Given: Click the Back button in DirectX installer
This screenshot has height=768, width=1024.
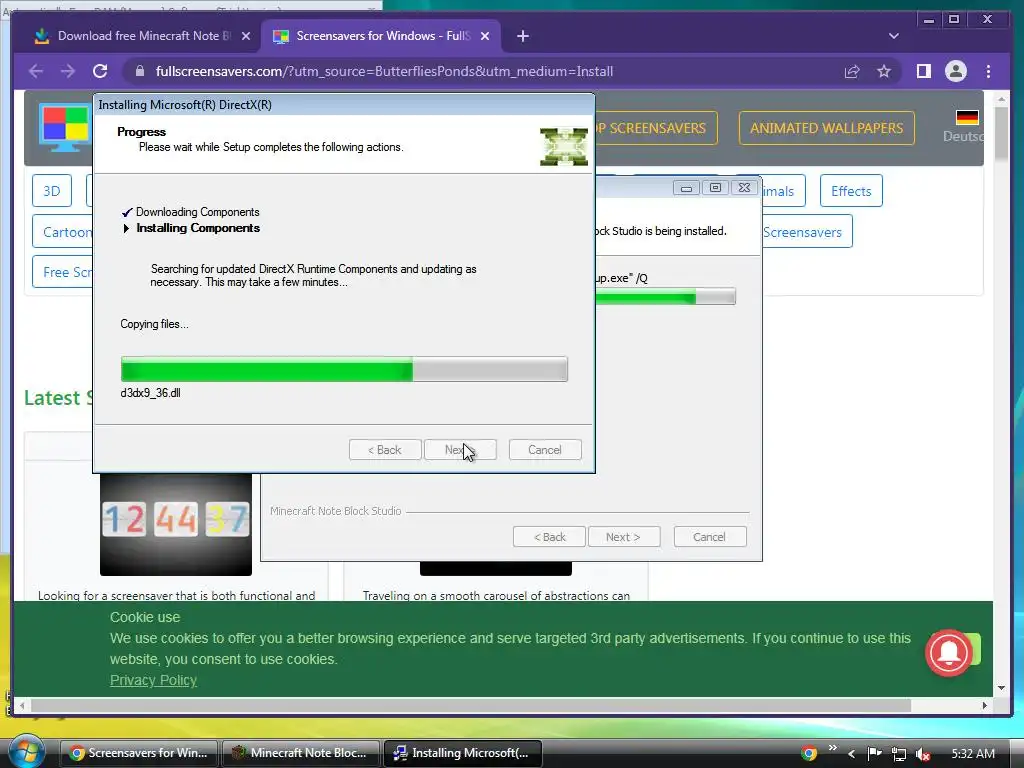Looking at the screenshot, I should coord(385,449).
